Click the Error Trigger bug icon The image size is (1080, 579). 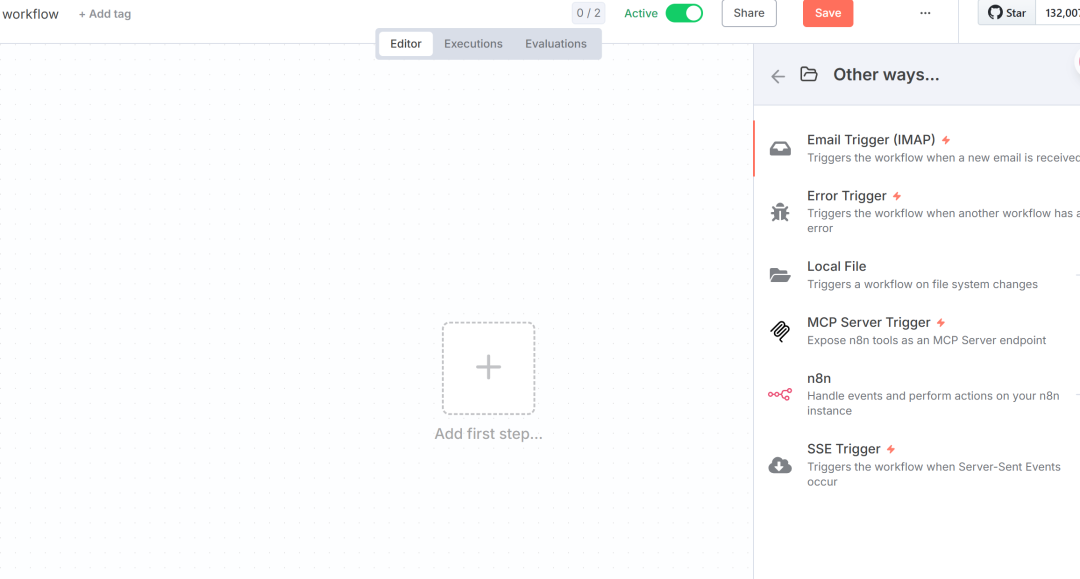click(x=780, y=212)
